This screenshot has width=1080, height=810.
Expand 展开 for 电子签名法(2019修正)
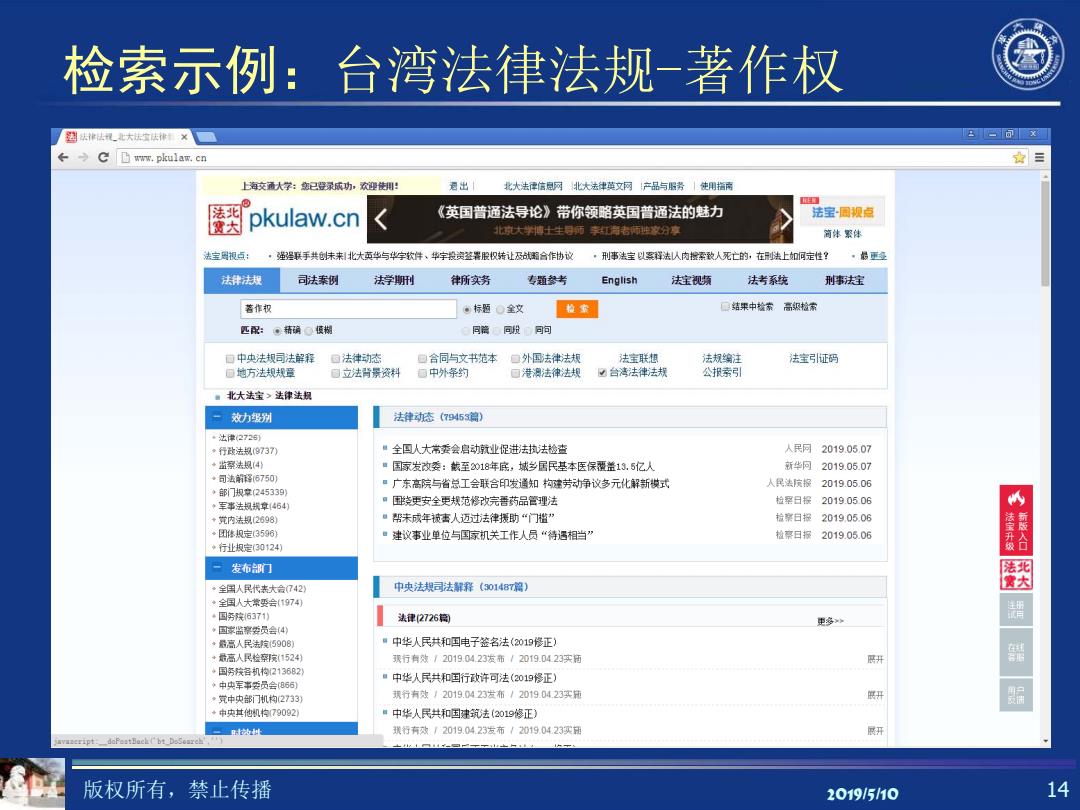tap(875, 659)
